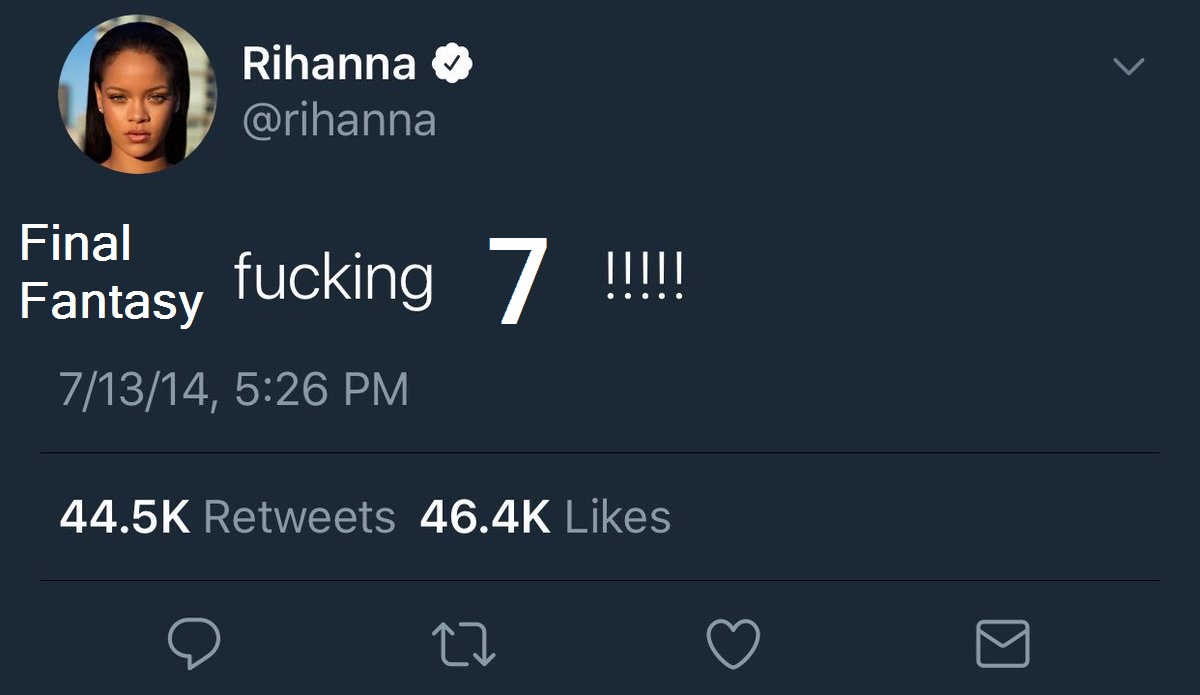Like the tweet with the heart icon
Viewport: 1200px width, 695px height.
[x=733, y=643]
